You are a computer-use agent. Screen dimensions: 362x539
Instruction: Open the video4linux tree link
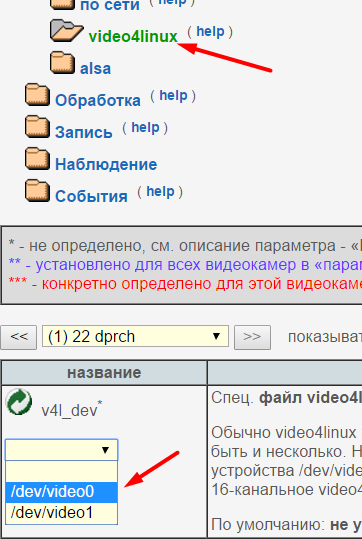pos(133,36)
